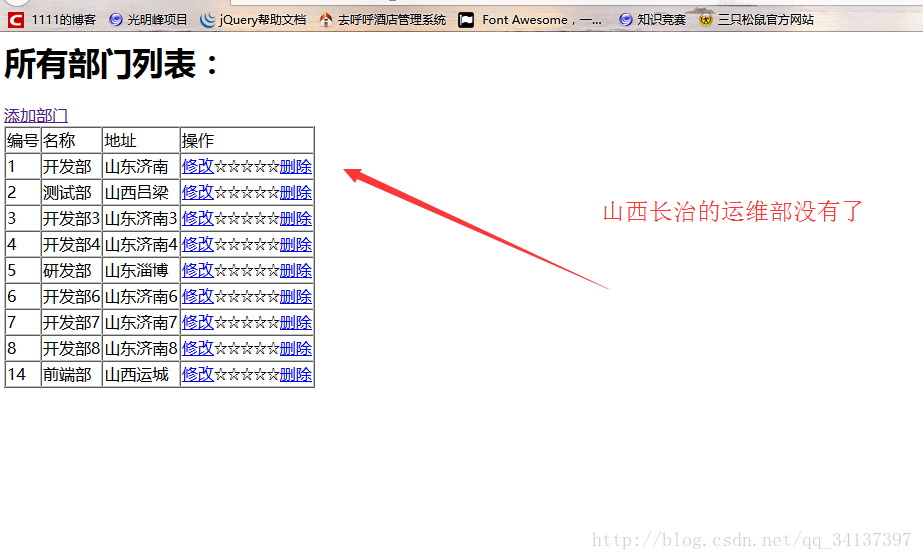This screenshot has height=560, width=923.
Task: Click 修改 for the 前端部 row
Action: pos(198,374)
